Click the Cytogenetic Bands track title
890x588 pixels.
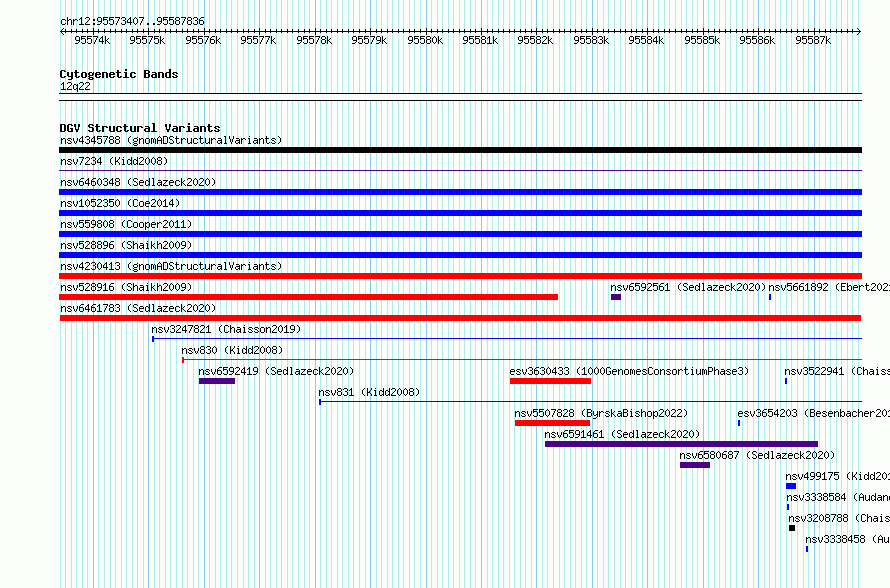pos(119,74)
